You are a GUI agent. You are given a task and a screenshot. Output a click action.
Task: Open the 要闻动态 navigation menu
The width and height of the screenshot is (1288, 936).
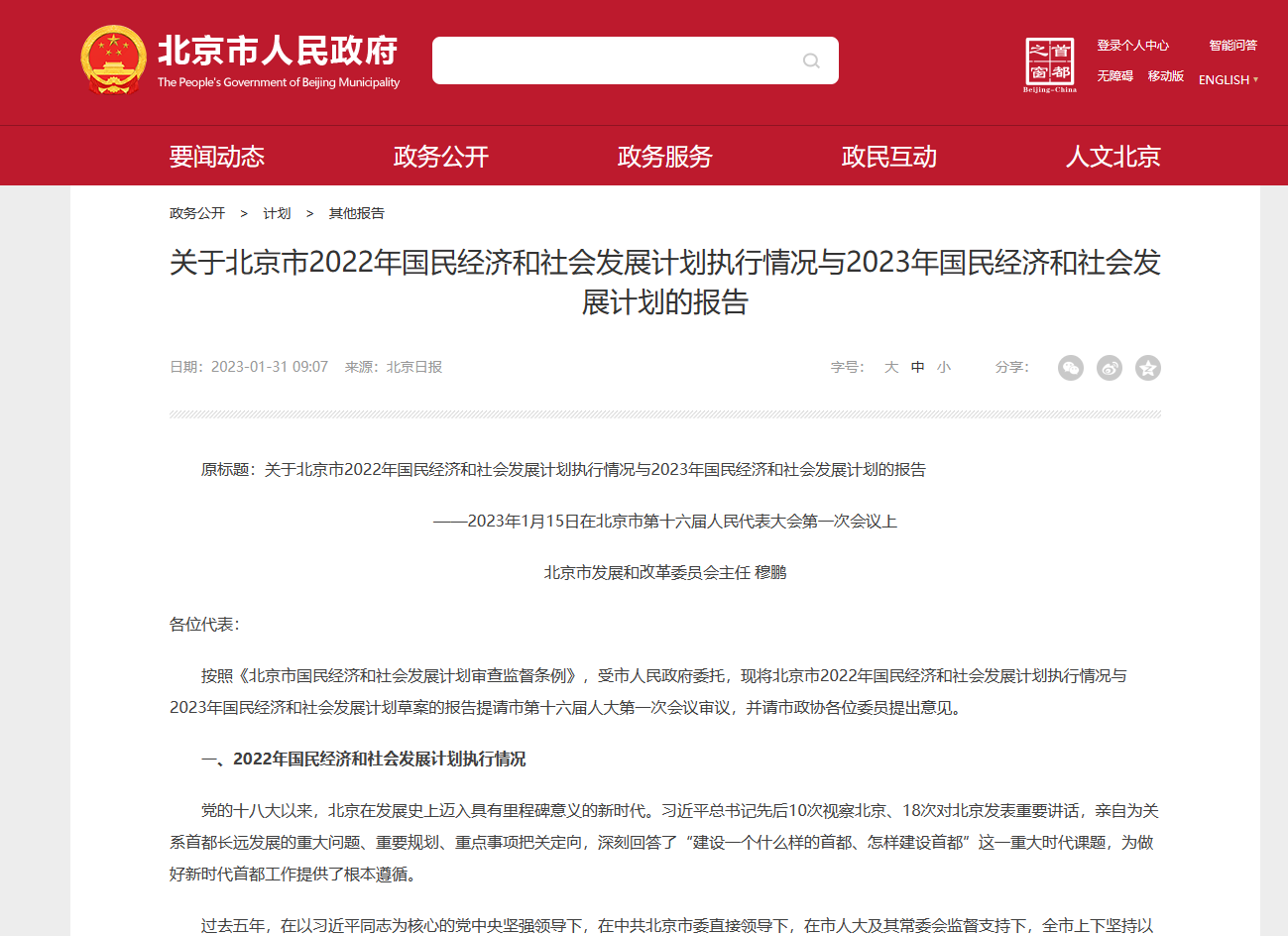pos(217,157)
